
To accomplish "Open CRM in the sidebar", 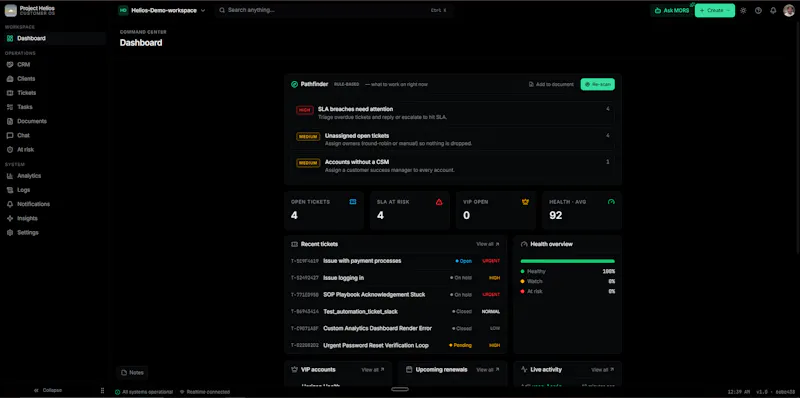I will point(55,65).
